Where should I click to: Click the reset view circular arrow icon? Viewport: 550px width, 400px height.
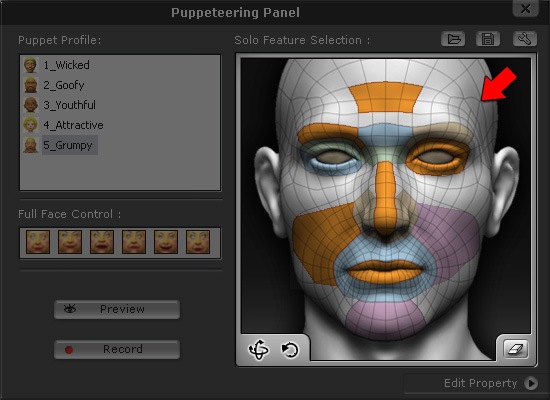[290, 350]
